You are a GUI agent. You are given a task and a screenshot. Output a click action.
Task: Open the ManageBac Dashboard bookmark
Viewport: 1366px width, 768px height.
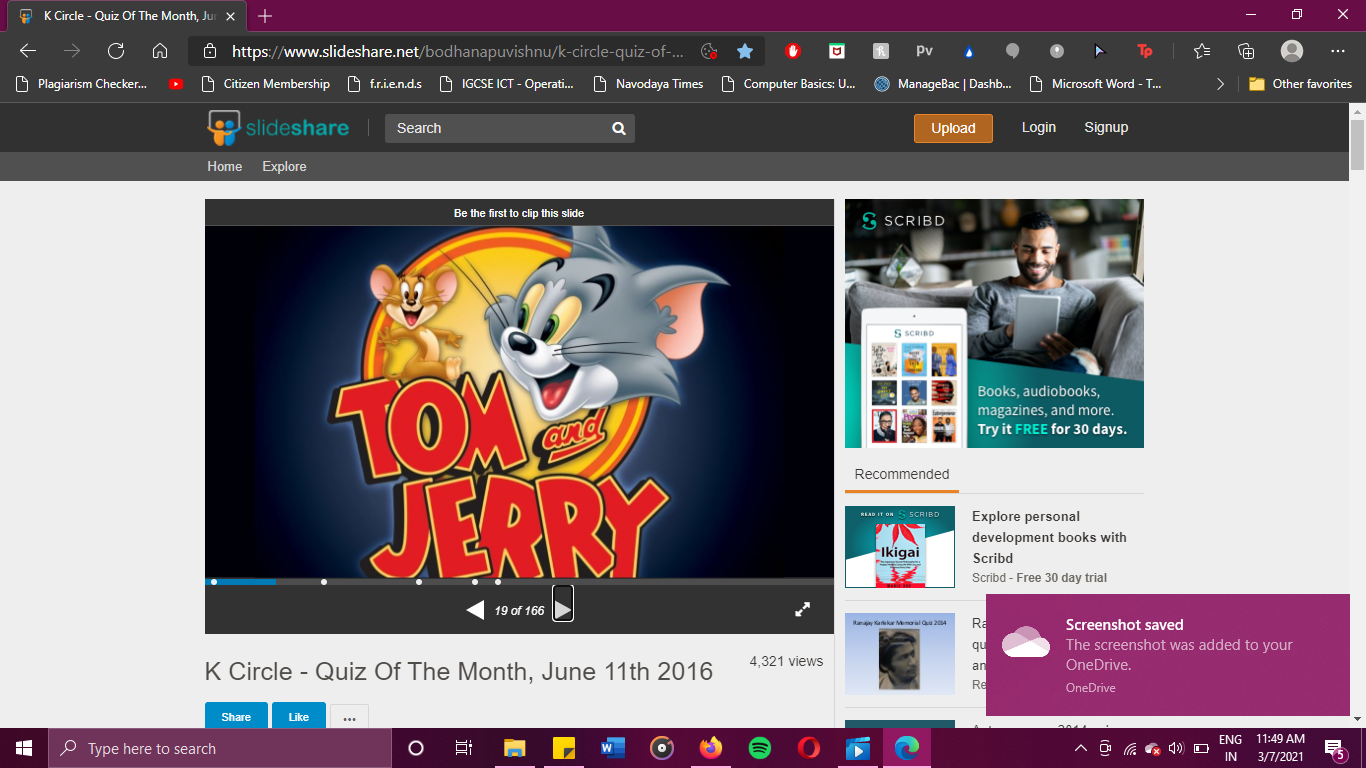[x=942, y=84]
